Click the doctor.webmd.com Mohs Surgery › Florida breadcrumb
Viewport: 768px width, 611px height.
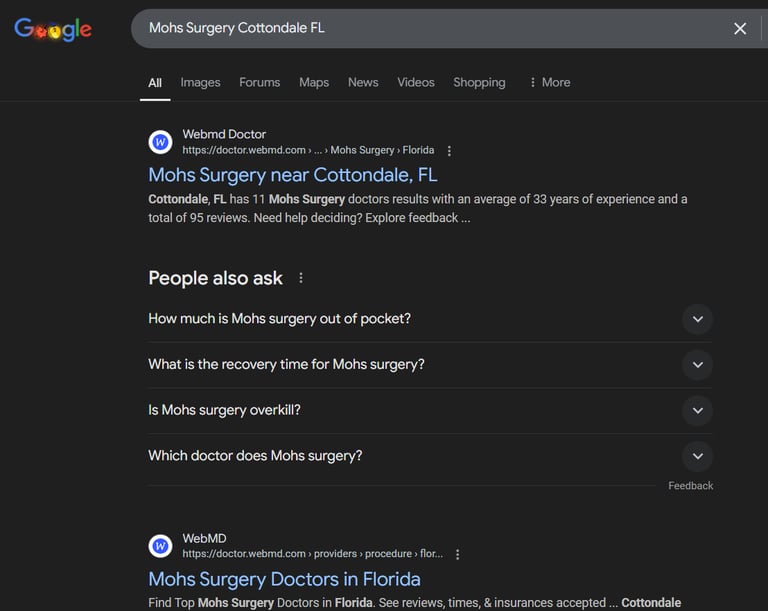pos(308,150)
